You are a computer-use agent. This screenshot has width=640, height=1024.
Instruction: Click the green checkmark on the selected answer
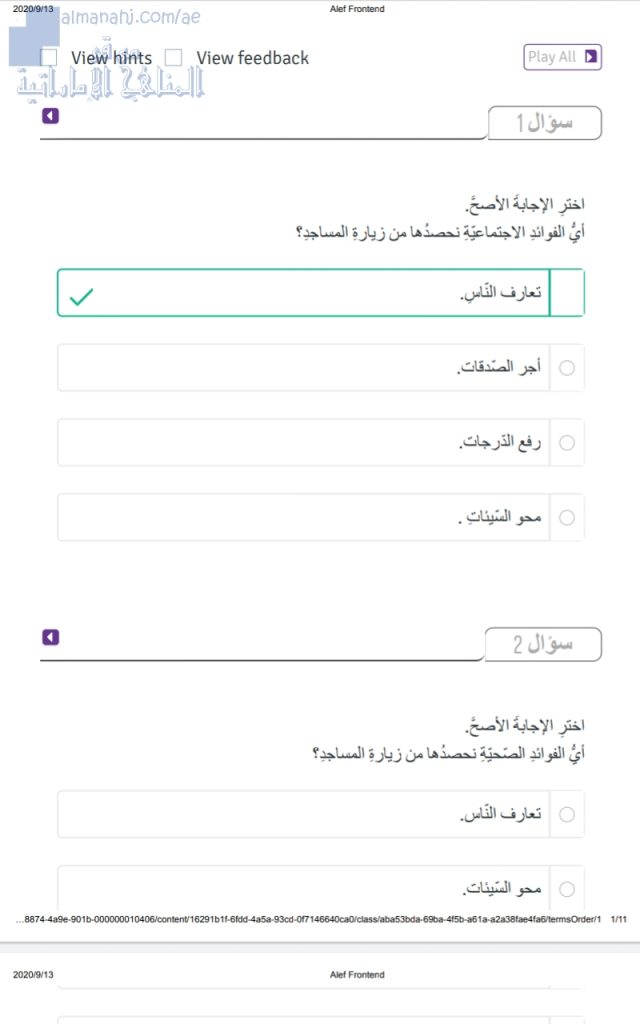click(x=82, y=296)
